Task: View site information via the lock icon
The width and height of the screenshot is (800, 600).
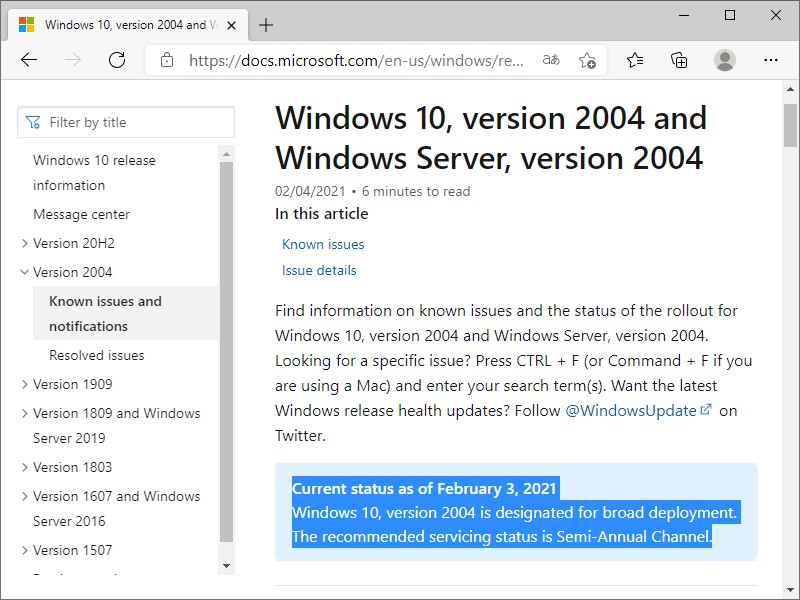Action: [166, 59]
